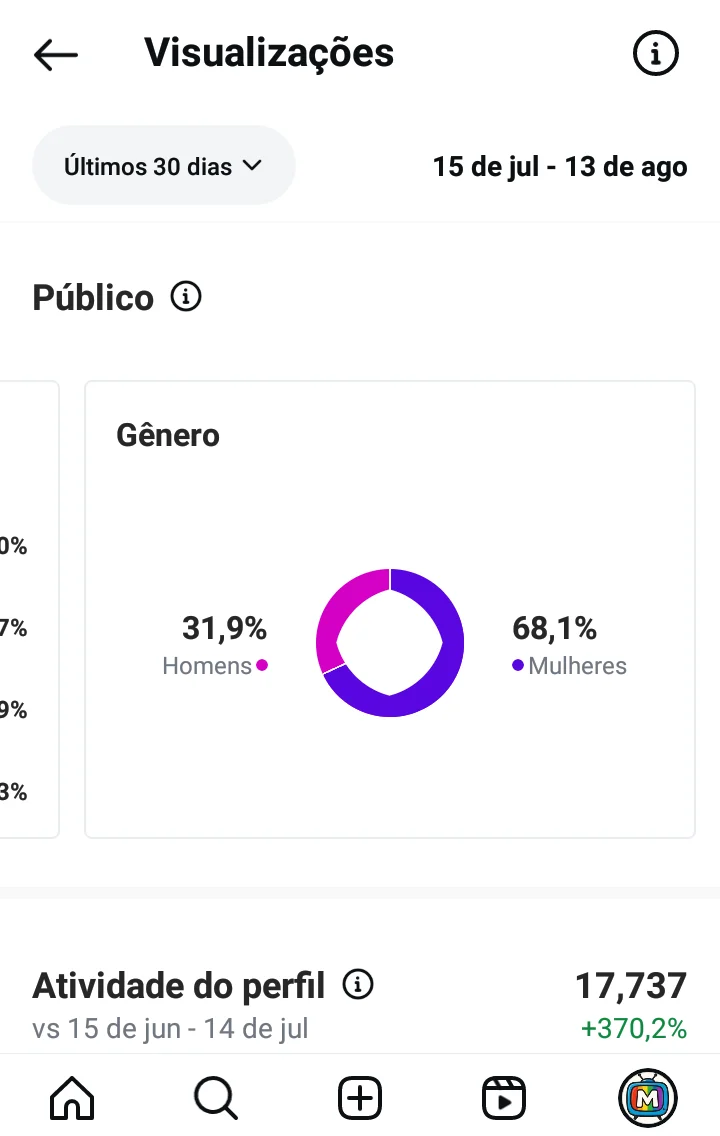Open profile avatar in bottom bar
Viewport: 720px width, 1136px height.
coord(648,1098)
